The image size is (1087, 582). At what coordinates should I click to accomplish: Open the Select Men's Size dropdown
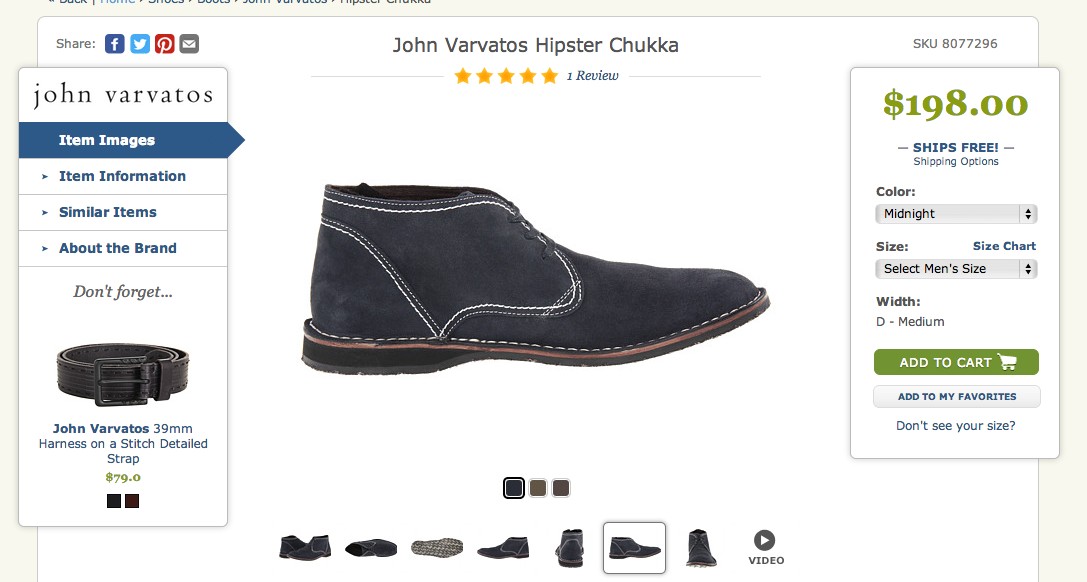[x=956, y=269]
